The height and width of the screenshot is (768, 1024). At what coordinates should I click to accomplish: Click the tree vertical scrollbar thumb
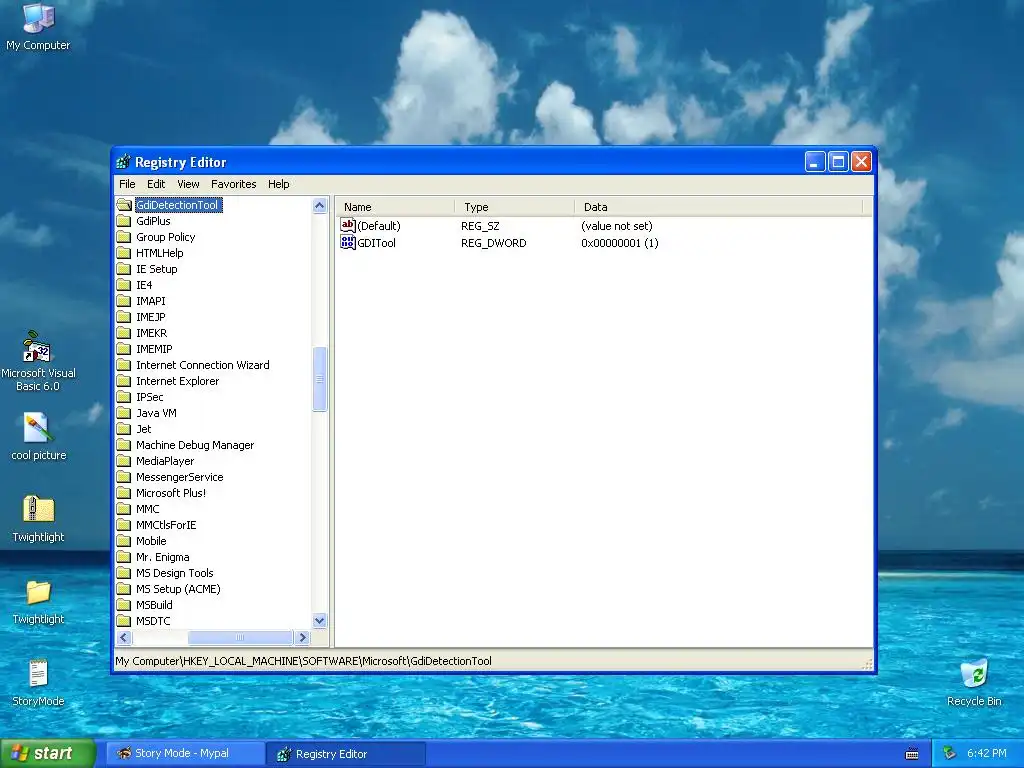pyautogui.click(x=319, y=379)
